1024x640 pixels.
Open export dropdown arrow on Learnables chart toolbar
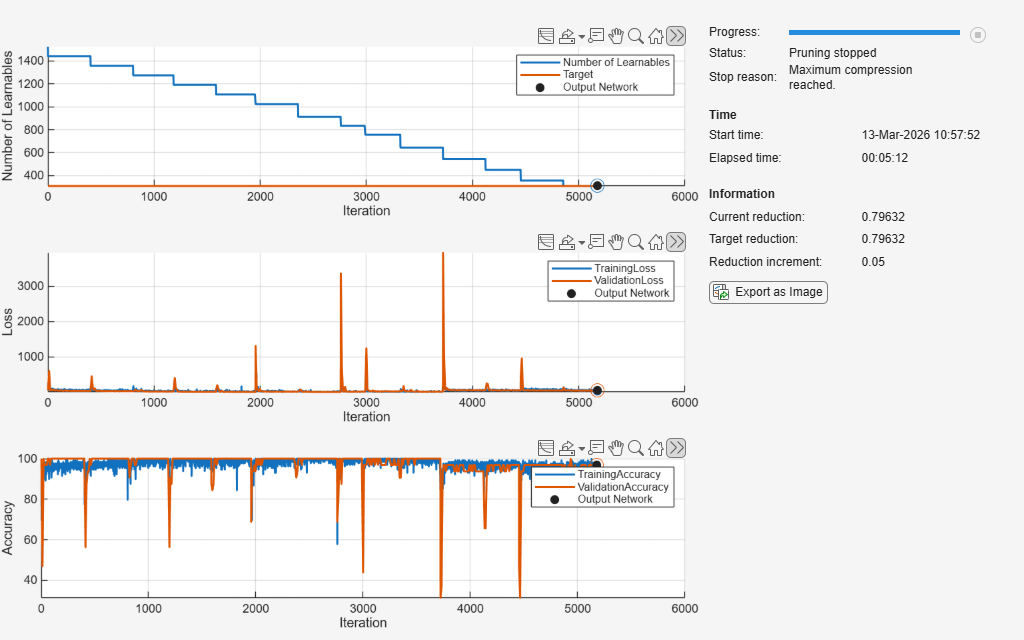tap(581, 37)
